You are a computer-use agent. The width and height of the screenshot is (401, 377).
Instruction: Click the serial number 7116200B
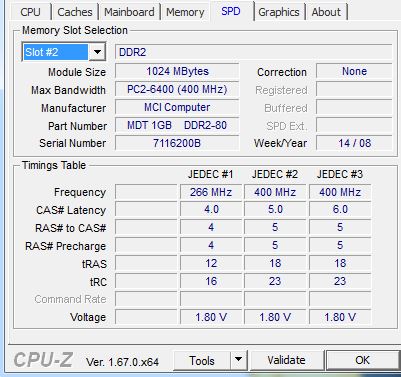(x=177, y=143)
